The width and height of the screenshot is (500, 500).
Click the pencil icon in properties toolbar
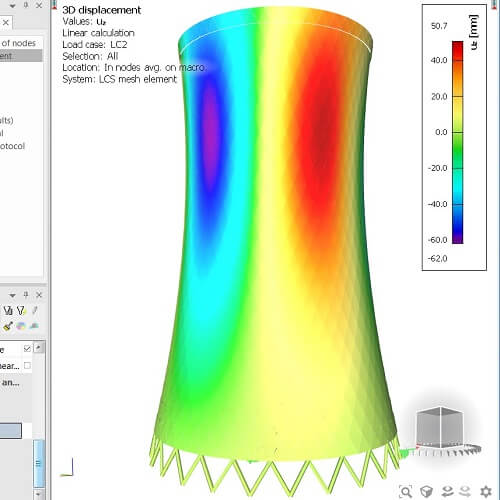point(35,311)
